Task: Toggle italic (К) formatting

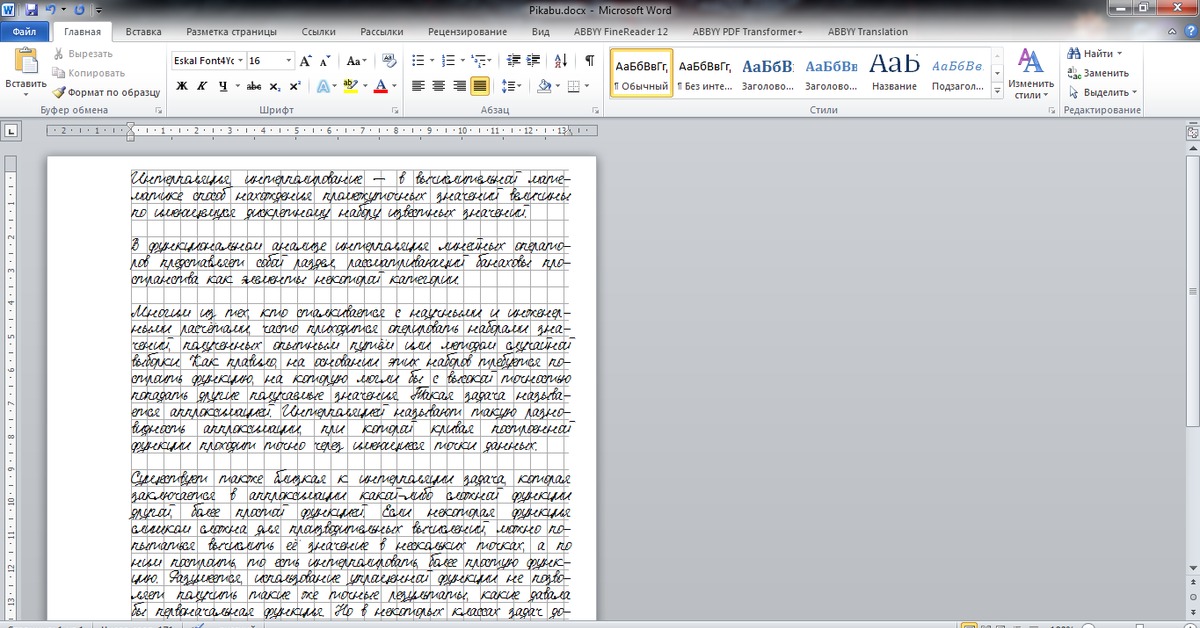Action: tap(201, 86)
